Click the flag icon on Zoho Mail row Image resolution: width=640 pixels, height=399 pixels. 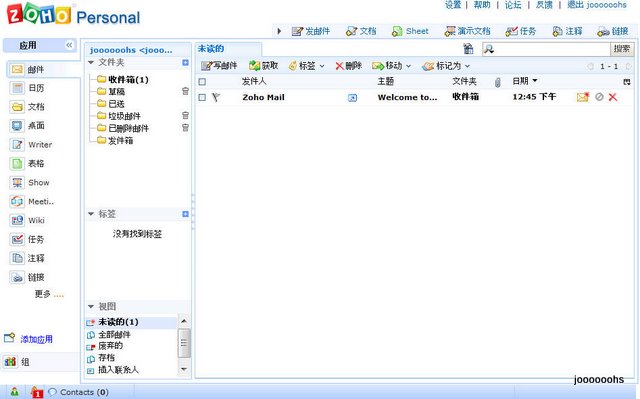pyautogui.click(x=216, y=97)
